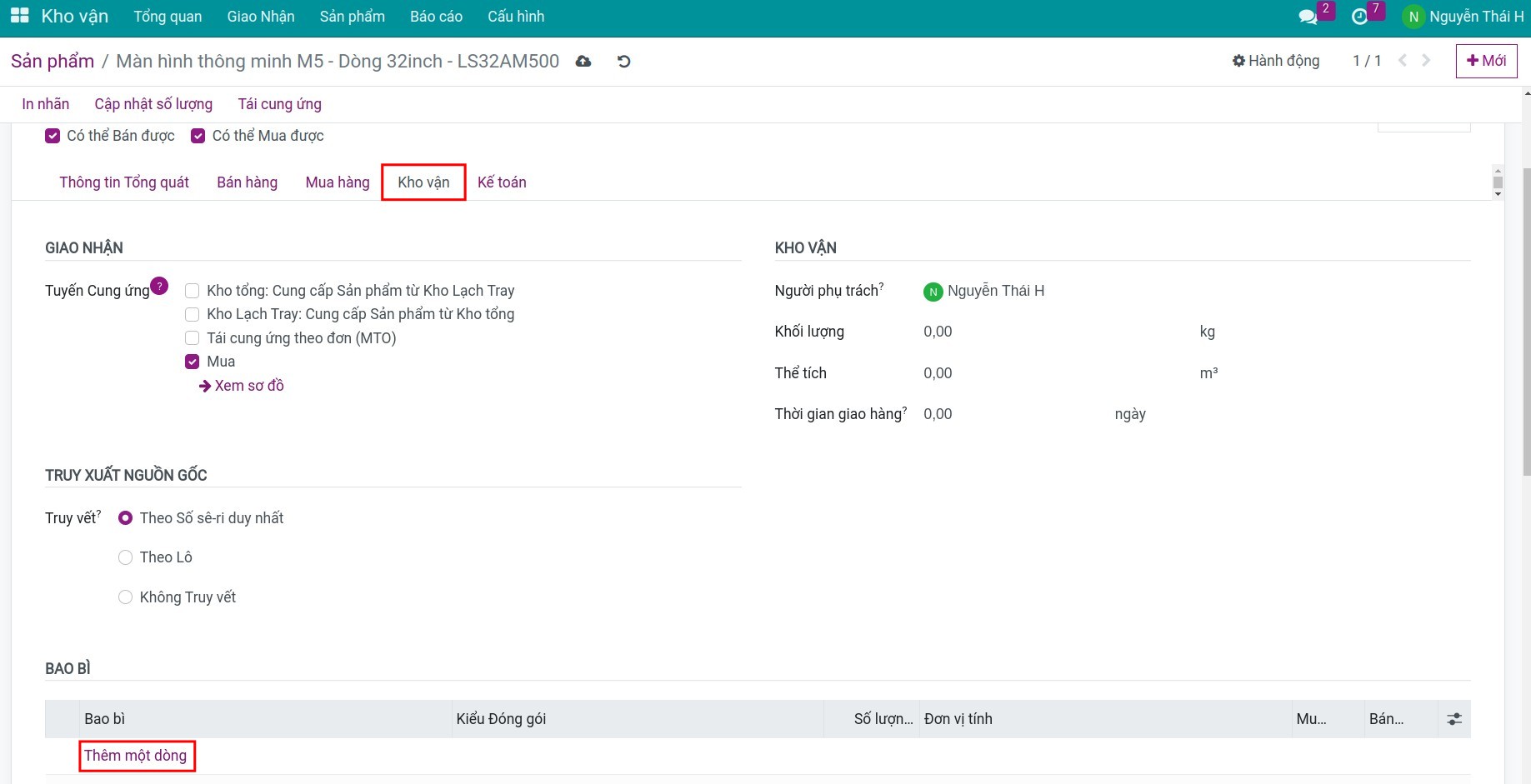Expand the Cấu hình menu
Viewport: 1531px width, 784px height.
pos(516,17)
